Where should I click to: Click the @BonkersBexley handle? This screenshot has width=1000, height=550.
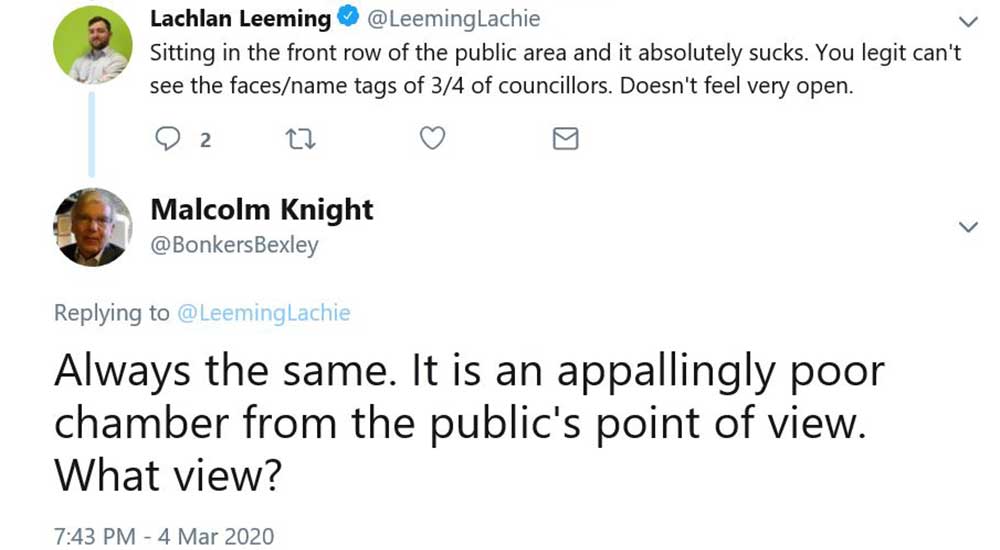[x=234, y=243]
